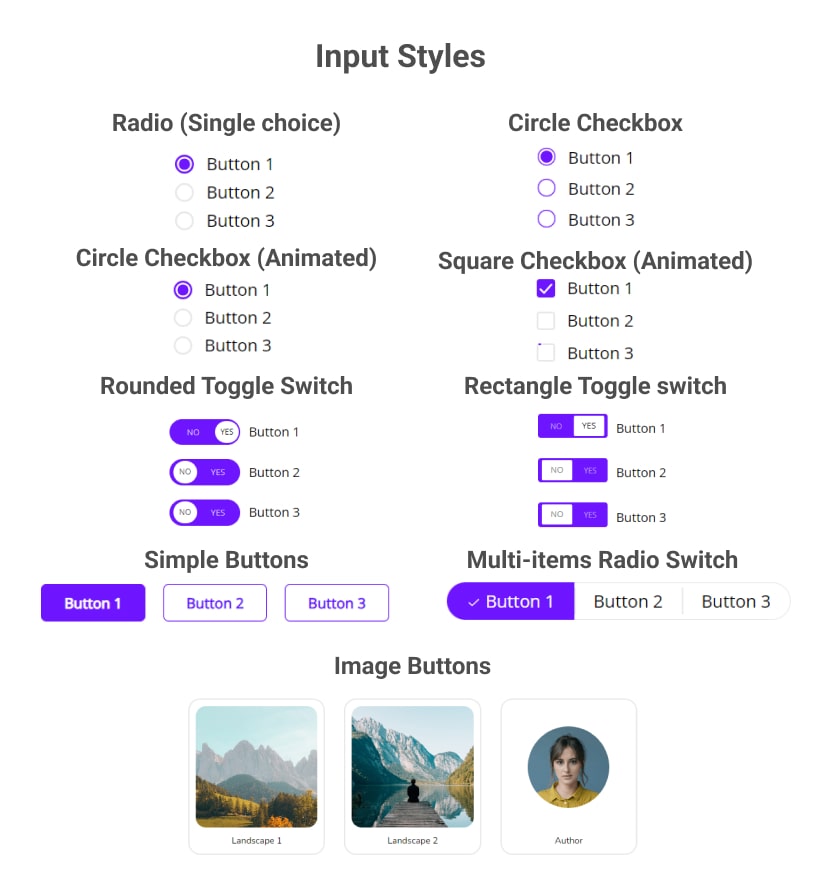This screenshot has width=826, height=895.
Task: Toggle the rounded switch for Button 1
Action: tap(204, 432)
